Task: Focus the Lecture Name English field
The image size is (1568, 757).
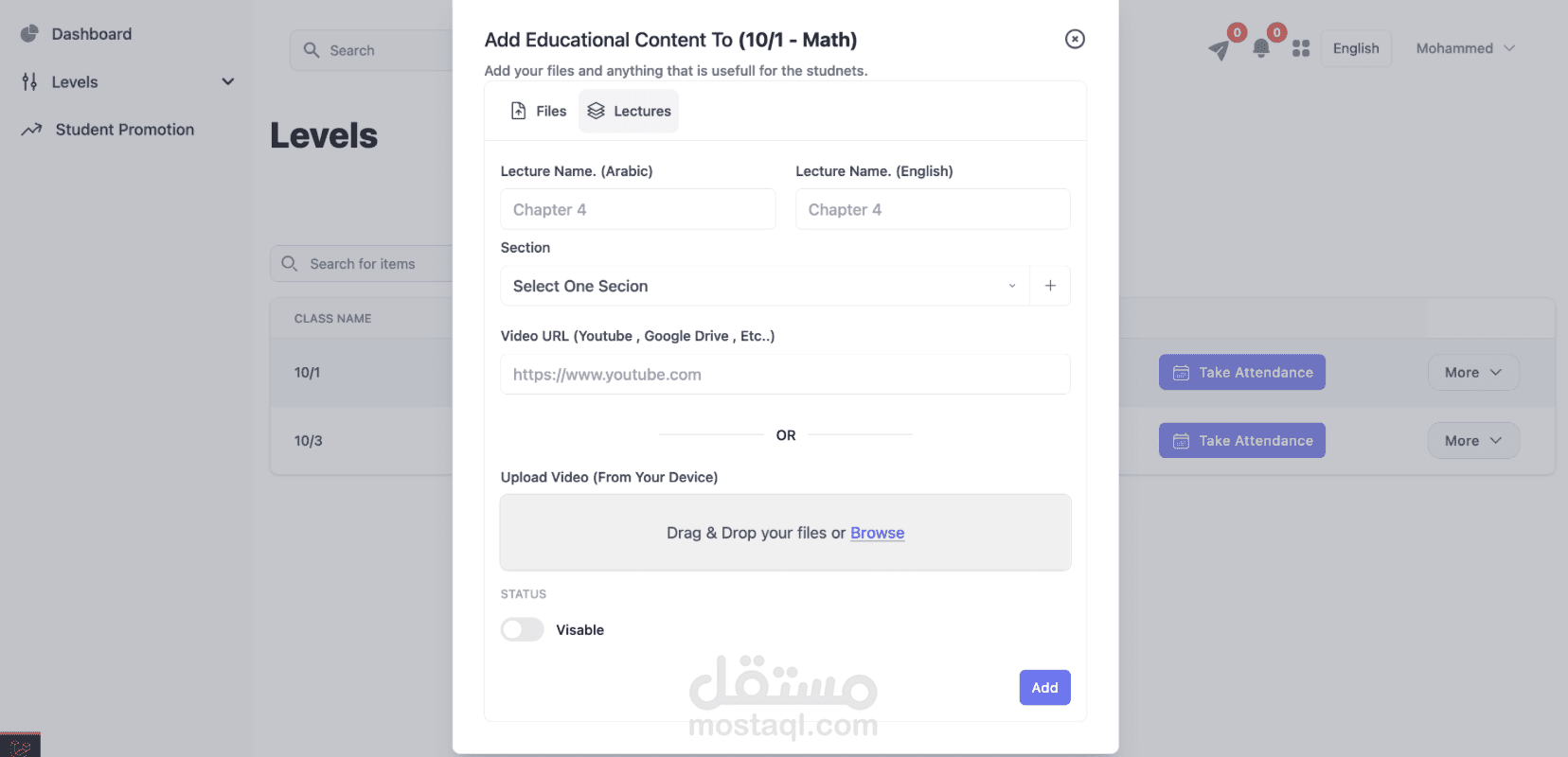Action: (933, 209)
